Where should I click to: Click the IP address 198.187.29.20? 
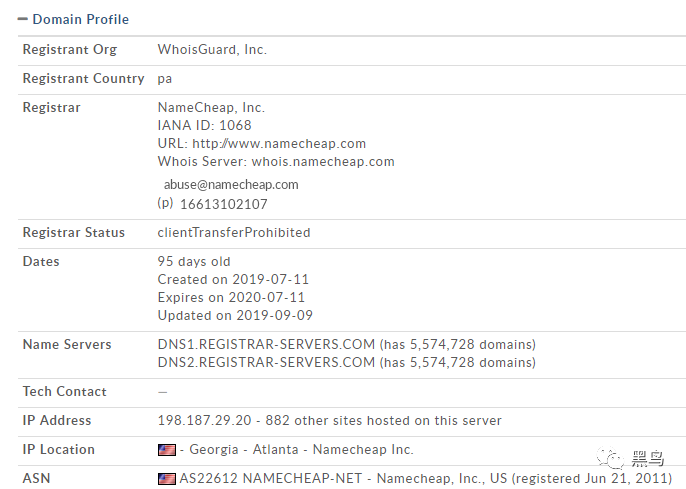coord(204,420)
